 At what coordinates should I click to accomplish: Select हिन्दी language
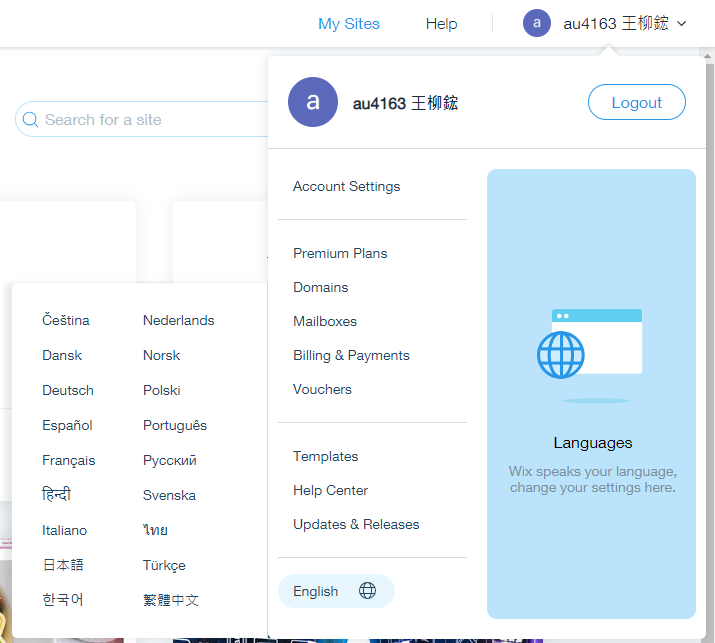pos(57,494)
